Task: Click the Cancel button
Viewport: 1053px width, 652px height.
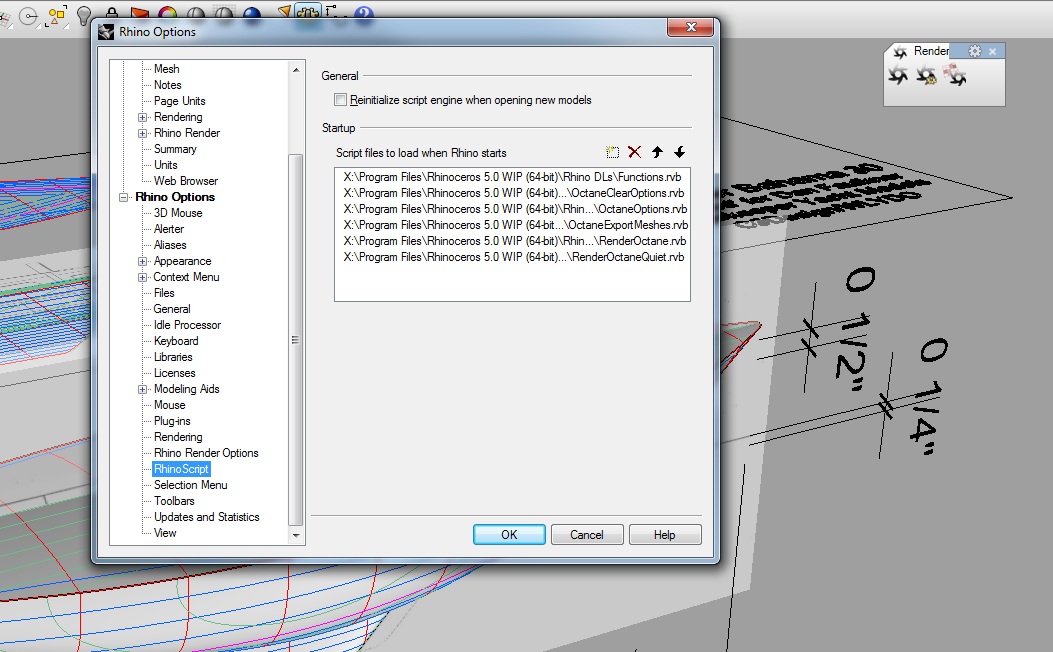Action: (x=587, y=534)
